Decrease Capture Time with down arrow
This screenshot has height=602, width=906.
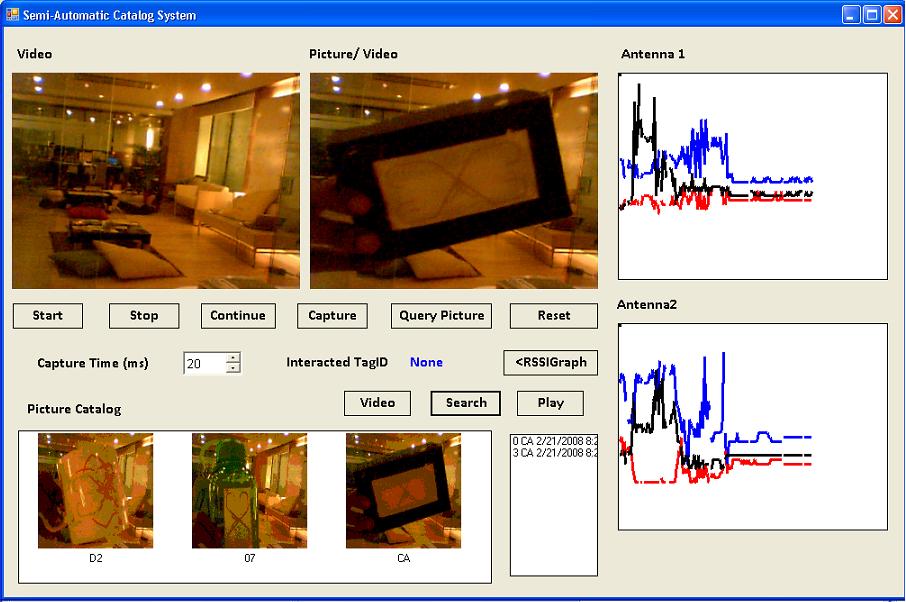(233, 368)
